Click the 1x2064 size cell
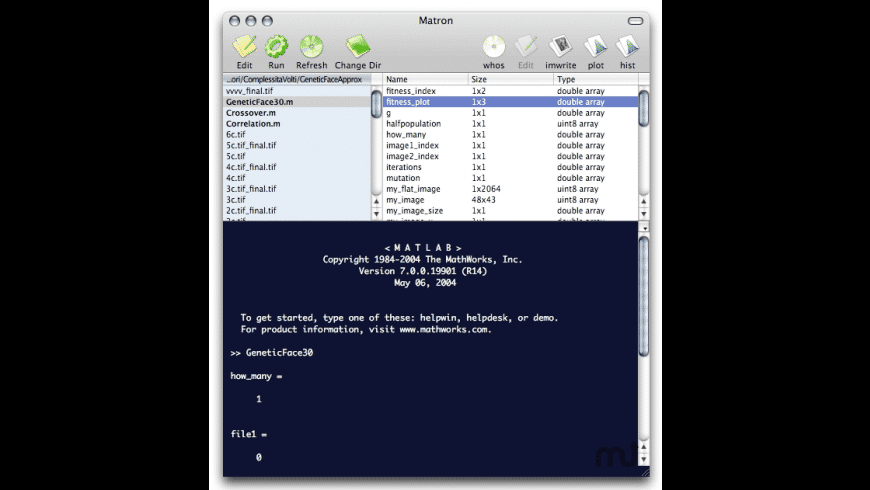 pos(486,189)
